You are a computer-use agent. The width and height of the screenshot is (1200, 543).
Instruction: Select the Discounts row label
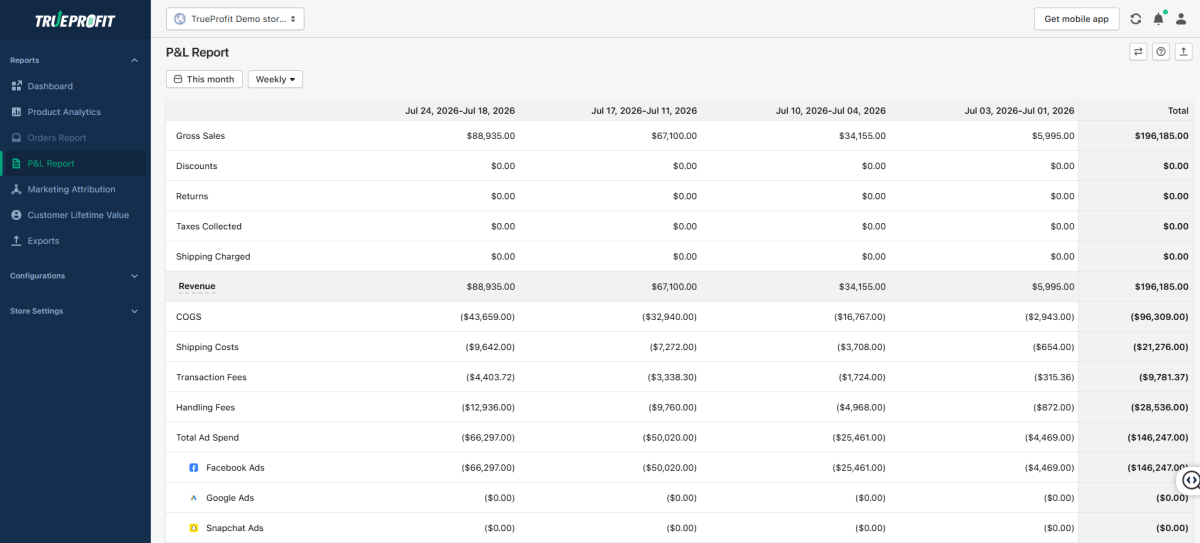197,166
